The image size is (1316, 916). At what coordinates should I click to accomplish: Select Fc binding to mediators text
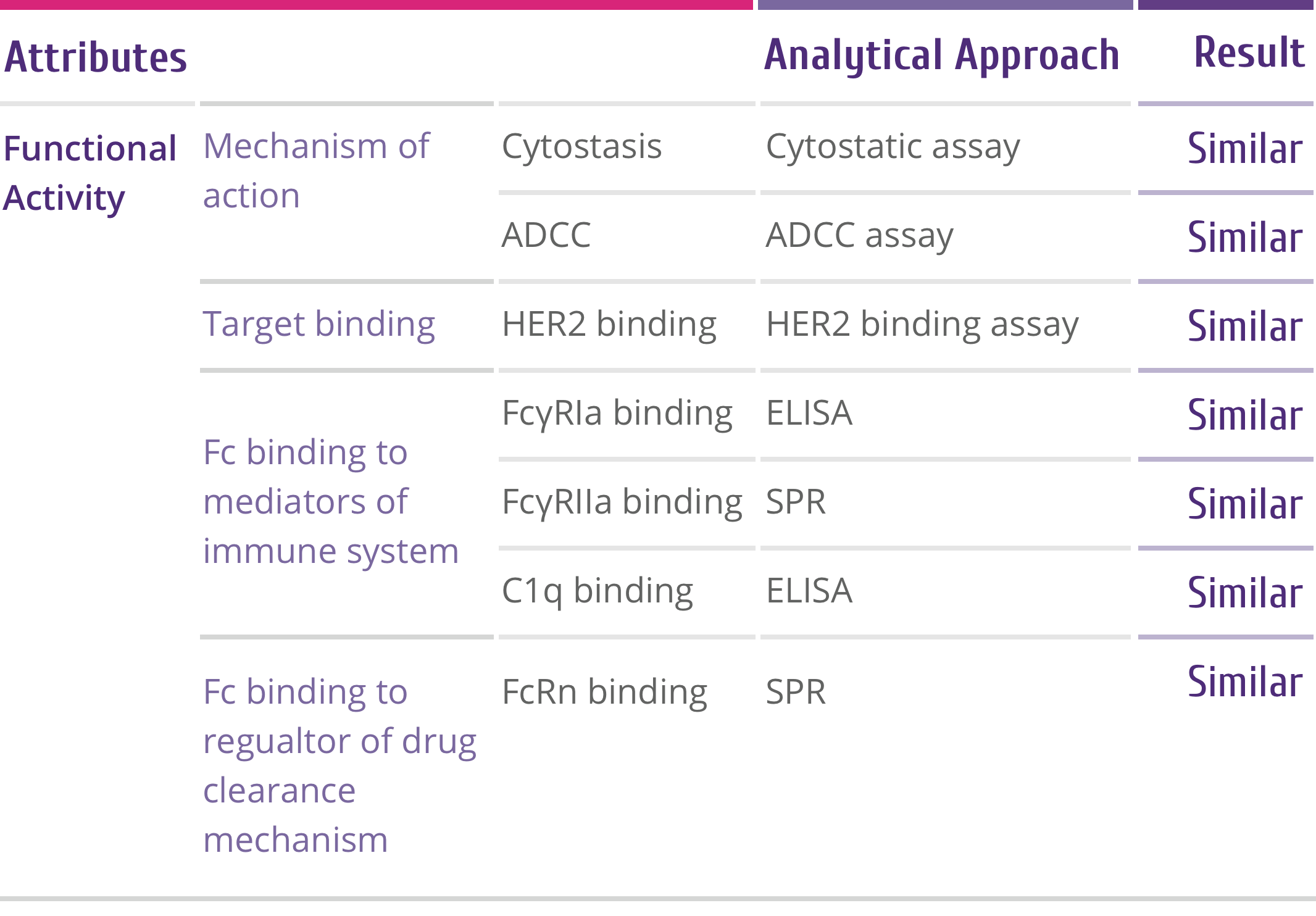coord(330,502)
